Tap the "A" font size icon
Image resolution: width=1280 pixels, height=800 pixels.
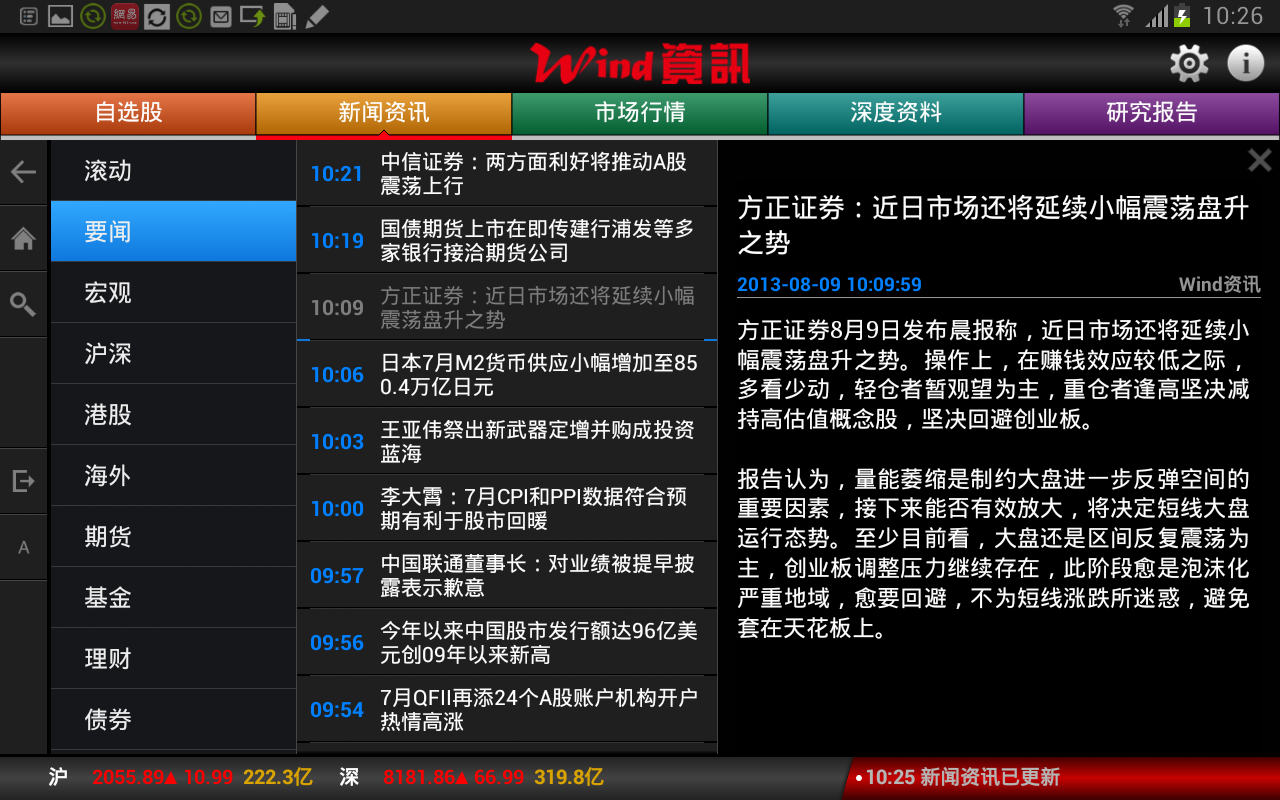click(x=22, y=546)
